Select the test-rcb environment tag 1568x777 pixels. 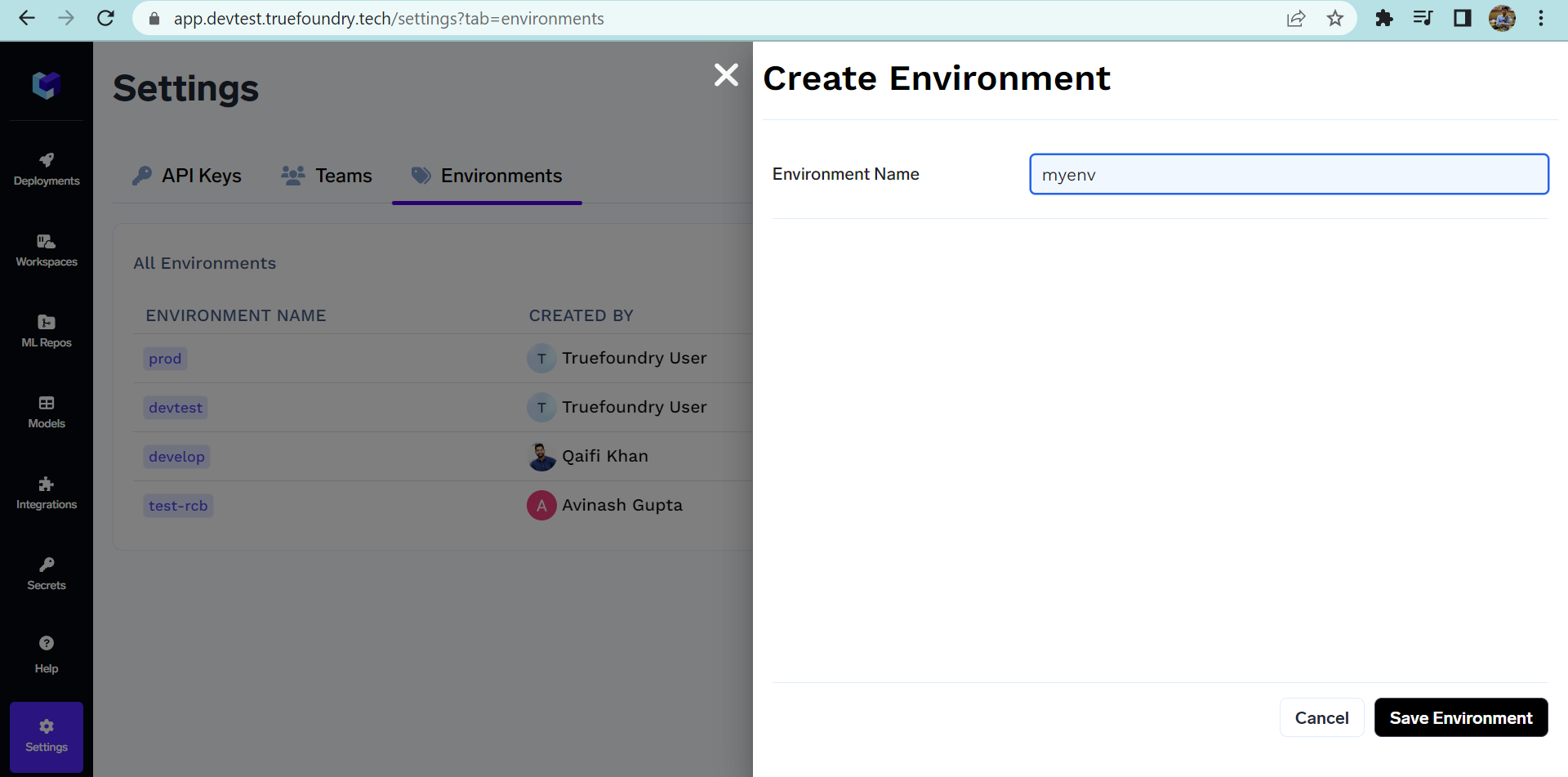pos(178,506)
